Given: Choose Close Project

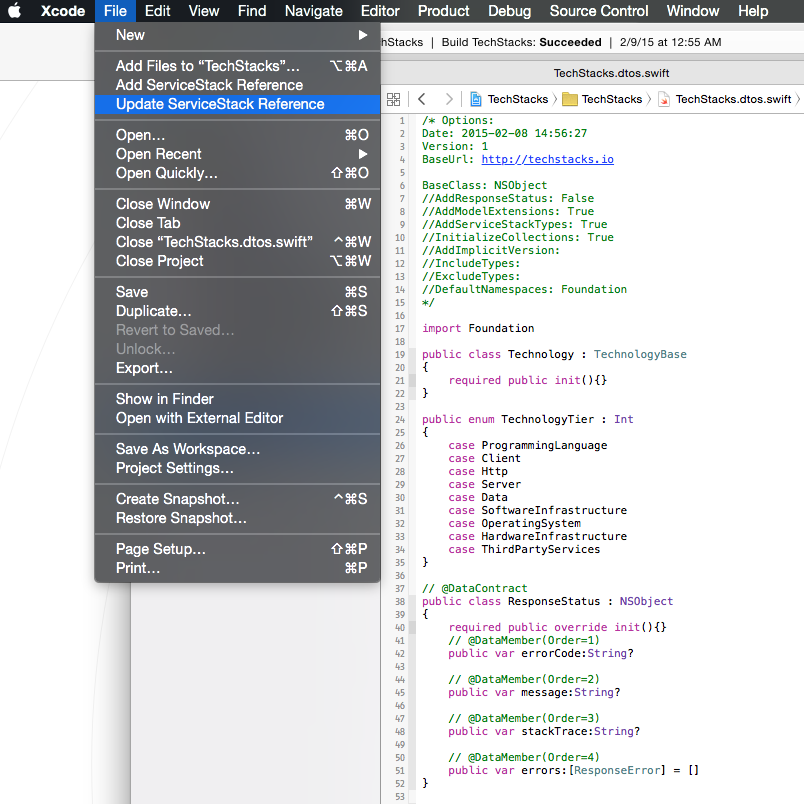Looking at the screenshot, I should [237, 260].
